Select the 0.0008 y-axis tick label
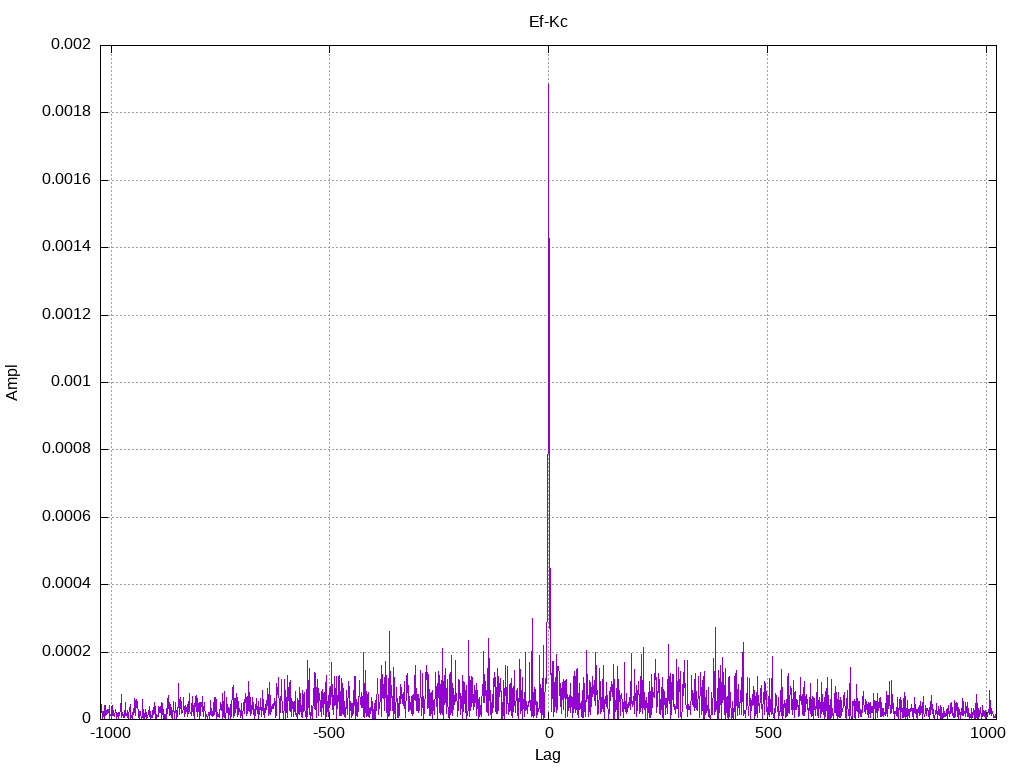The width and height of the screenshot is (1024, 768). click(x=66, y=449)
